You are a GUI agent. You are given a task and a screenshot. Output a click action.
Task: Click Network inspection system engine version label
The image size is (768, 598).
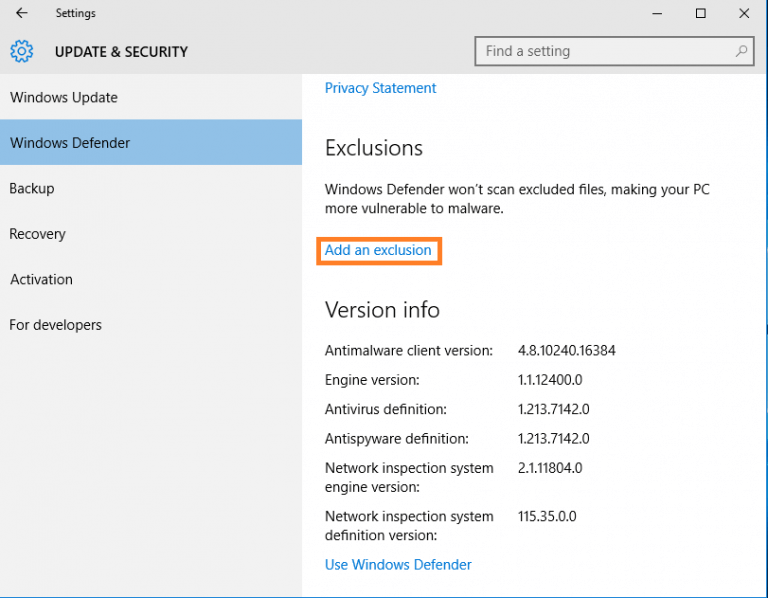point(409,477)
